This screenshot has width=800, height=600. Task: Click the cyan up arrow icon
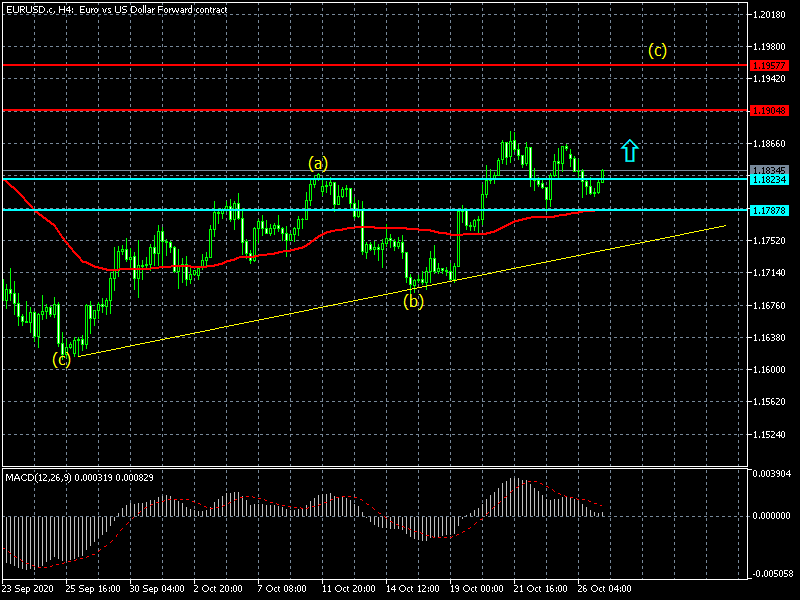(x=629, y=150)
